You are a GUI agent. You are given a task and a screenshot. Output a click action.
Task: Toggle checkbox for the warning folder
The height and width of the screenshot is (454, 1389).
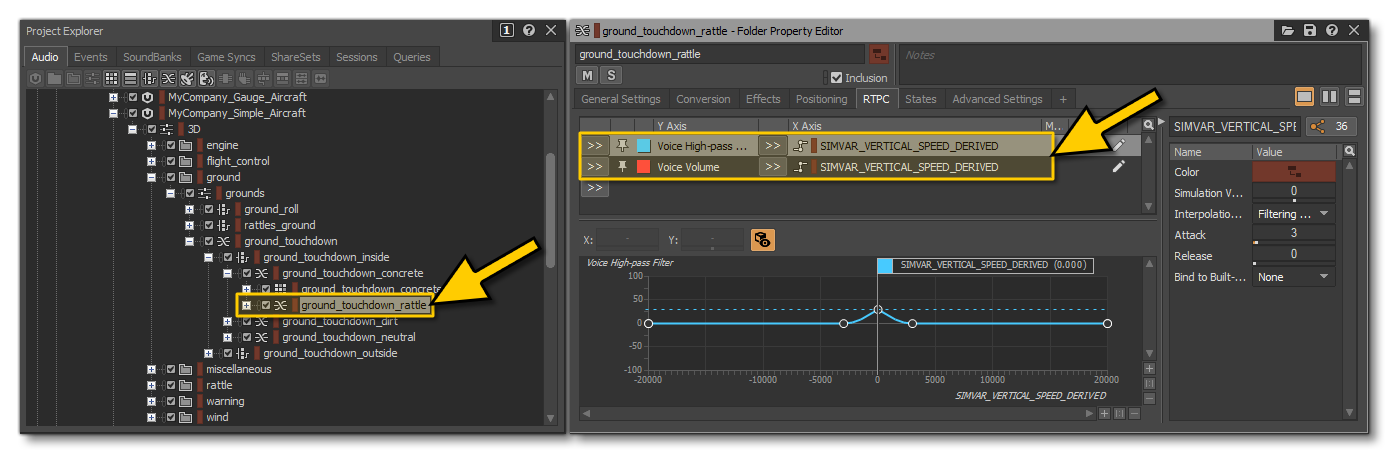tap(171, 401)
